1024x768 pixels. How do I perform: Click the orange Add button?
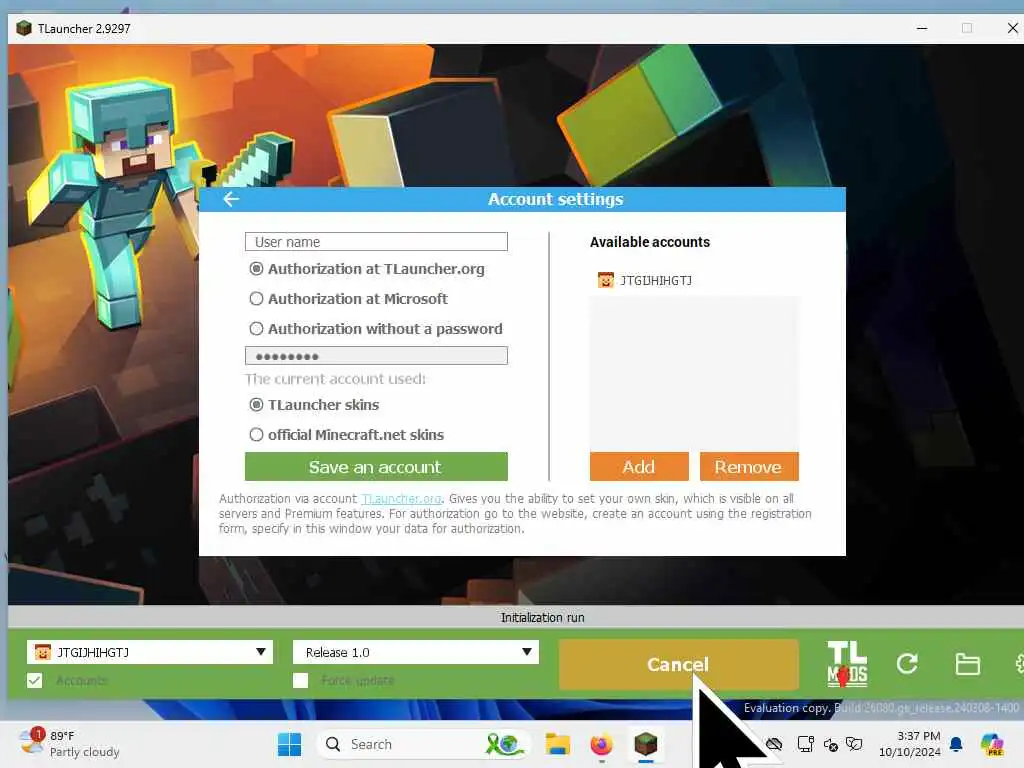(x=639, y=466)
